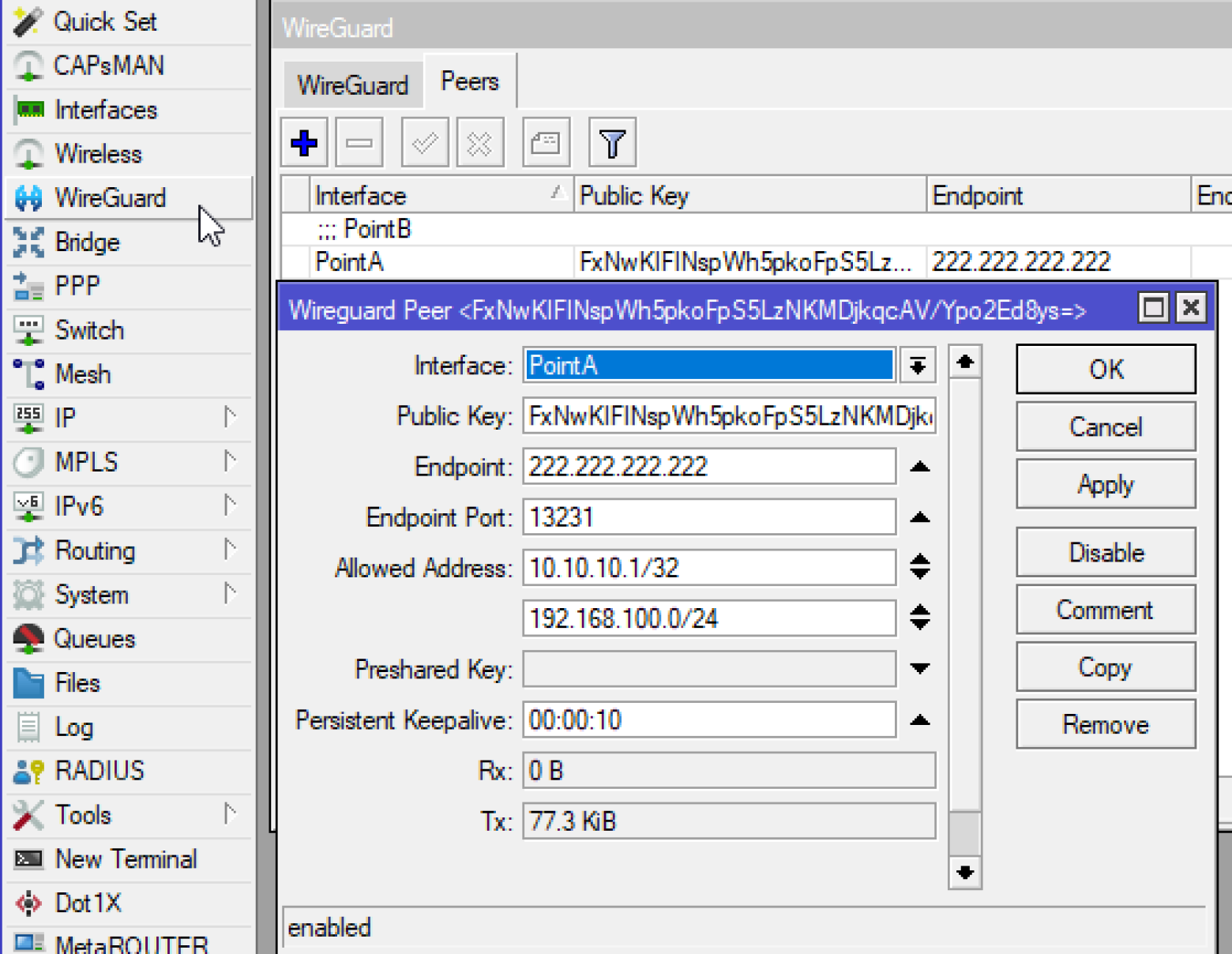Click the X disable icon in the toolbar
Image resolution: width=1232 pixels, height=954 pixels.
[480, 143]
